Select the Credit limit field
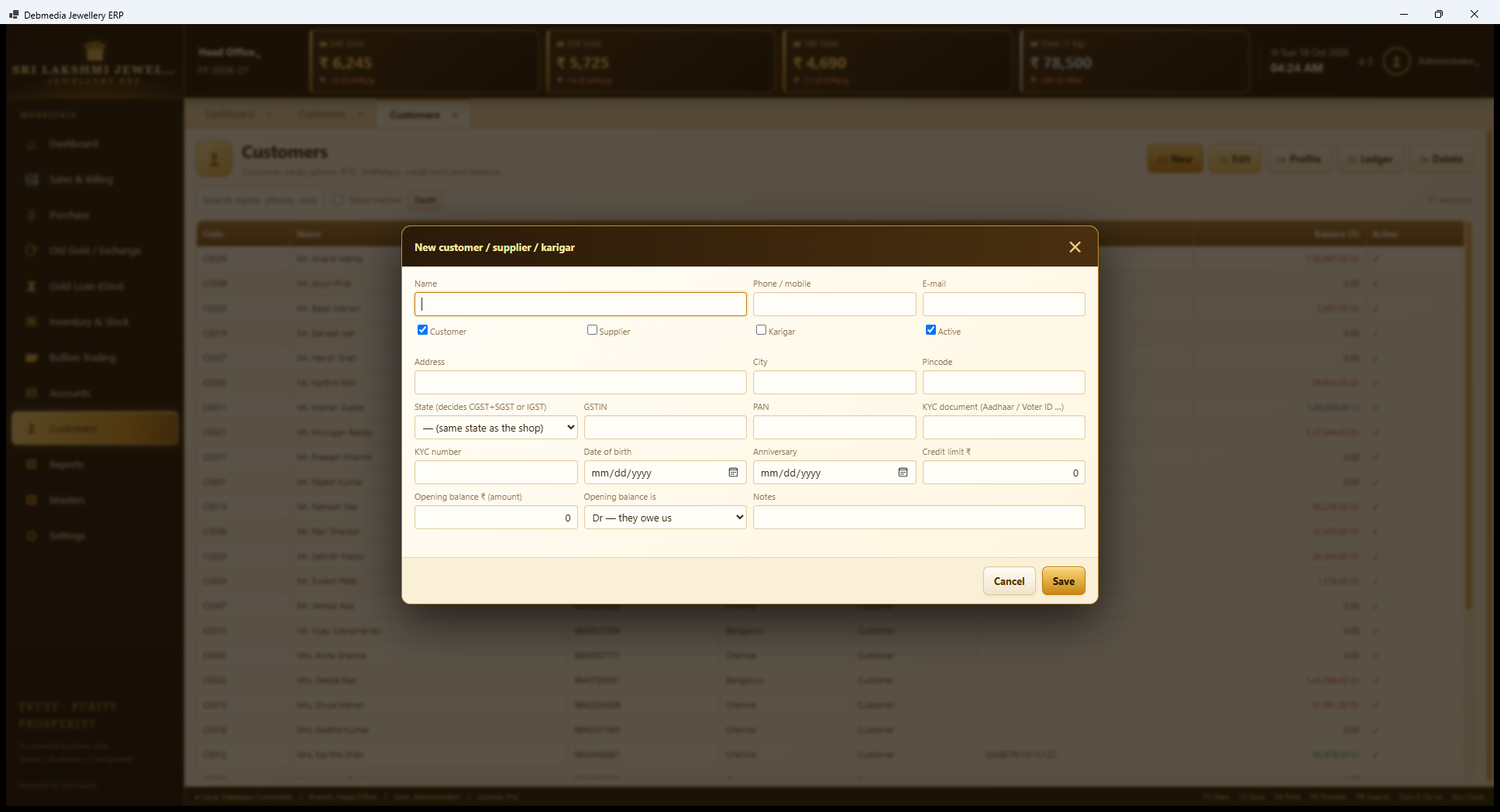1500x812 pixels. pyautogui.click(x=1003, y=473)
